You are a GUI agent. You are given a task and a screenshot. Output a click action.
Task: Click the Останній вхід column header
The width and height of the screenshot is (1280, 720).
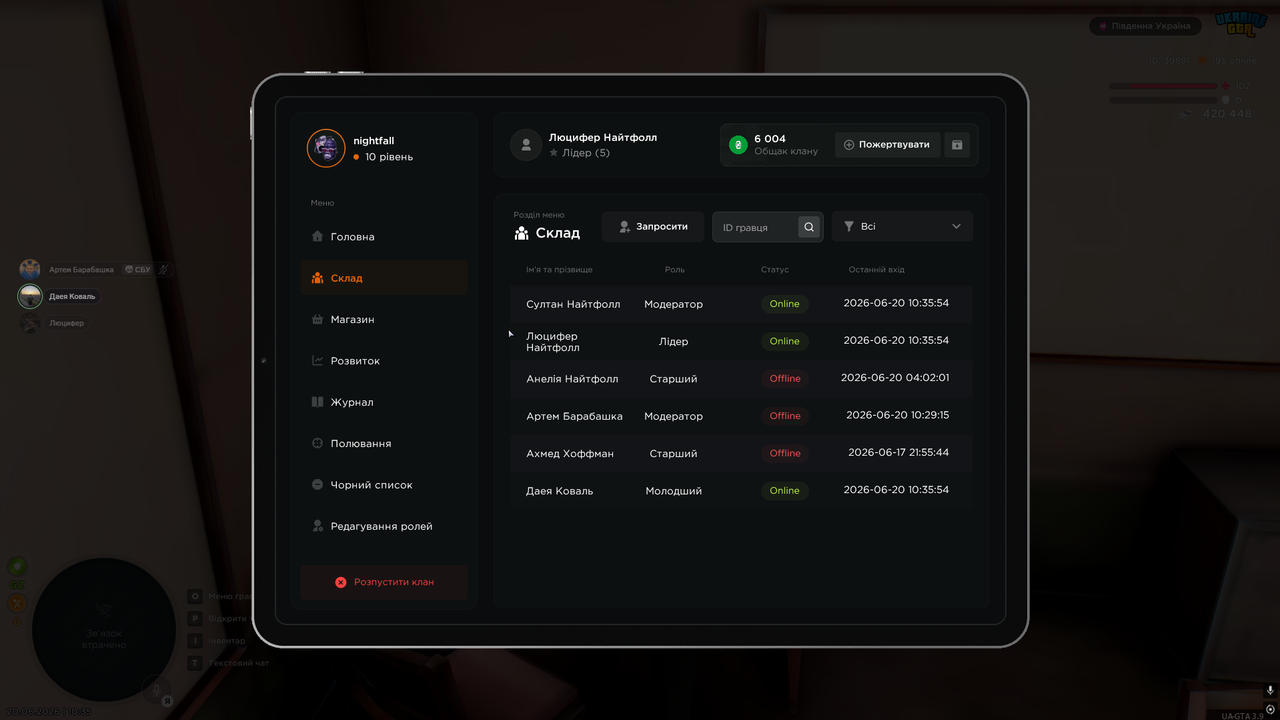pos(876,270)
